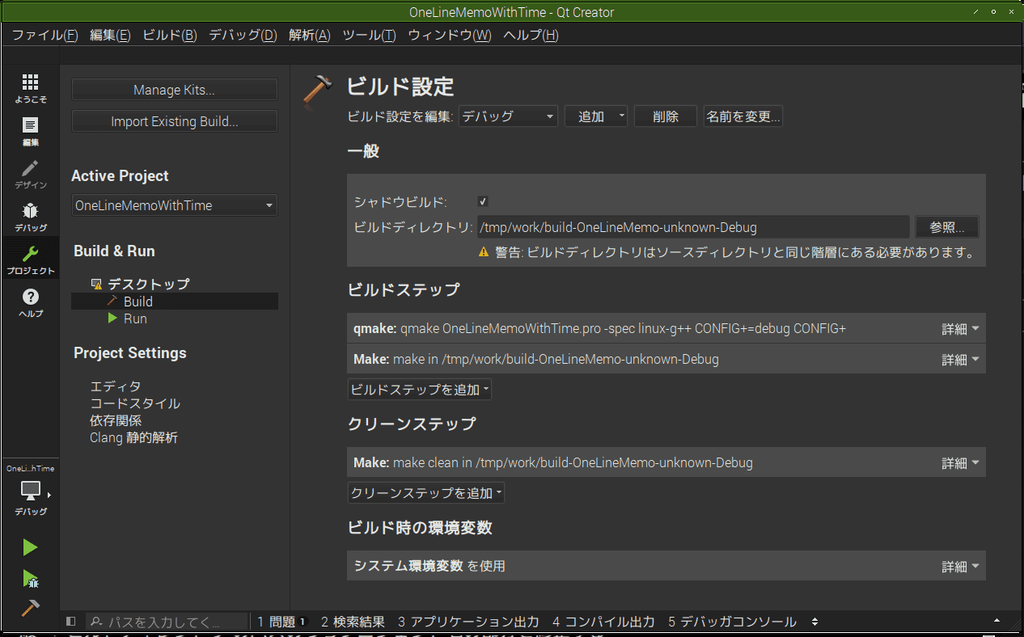
Task: Expand the make clean step 詳細
Action: [960, 463]
